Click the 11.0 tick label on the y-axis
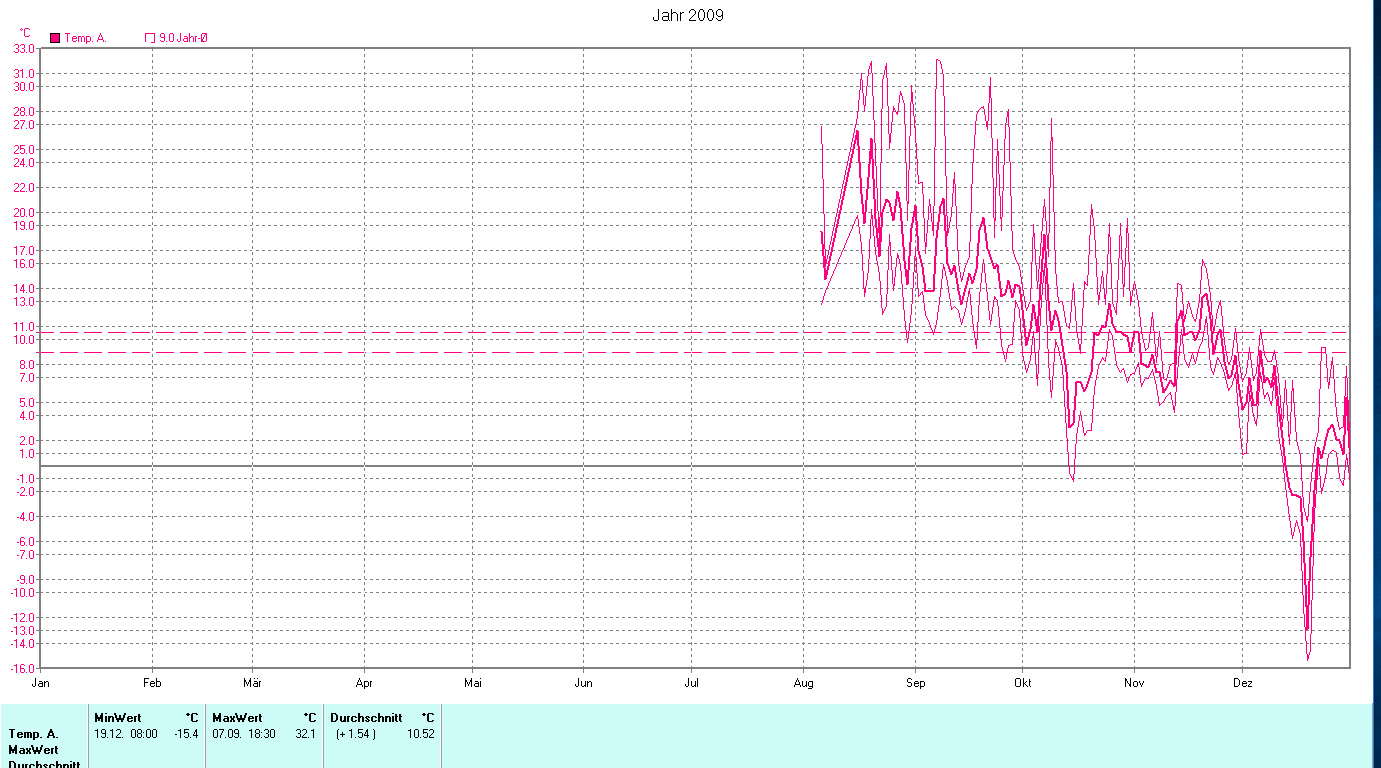This screenshot has height=768, width=1381. [24, 327]
